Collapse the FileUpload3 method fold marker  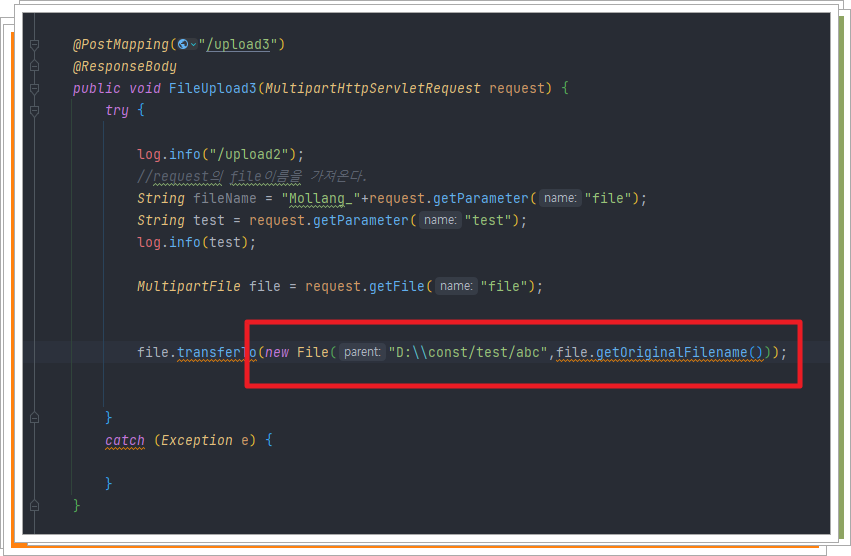click(x=34, y=89)
